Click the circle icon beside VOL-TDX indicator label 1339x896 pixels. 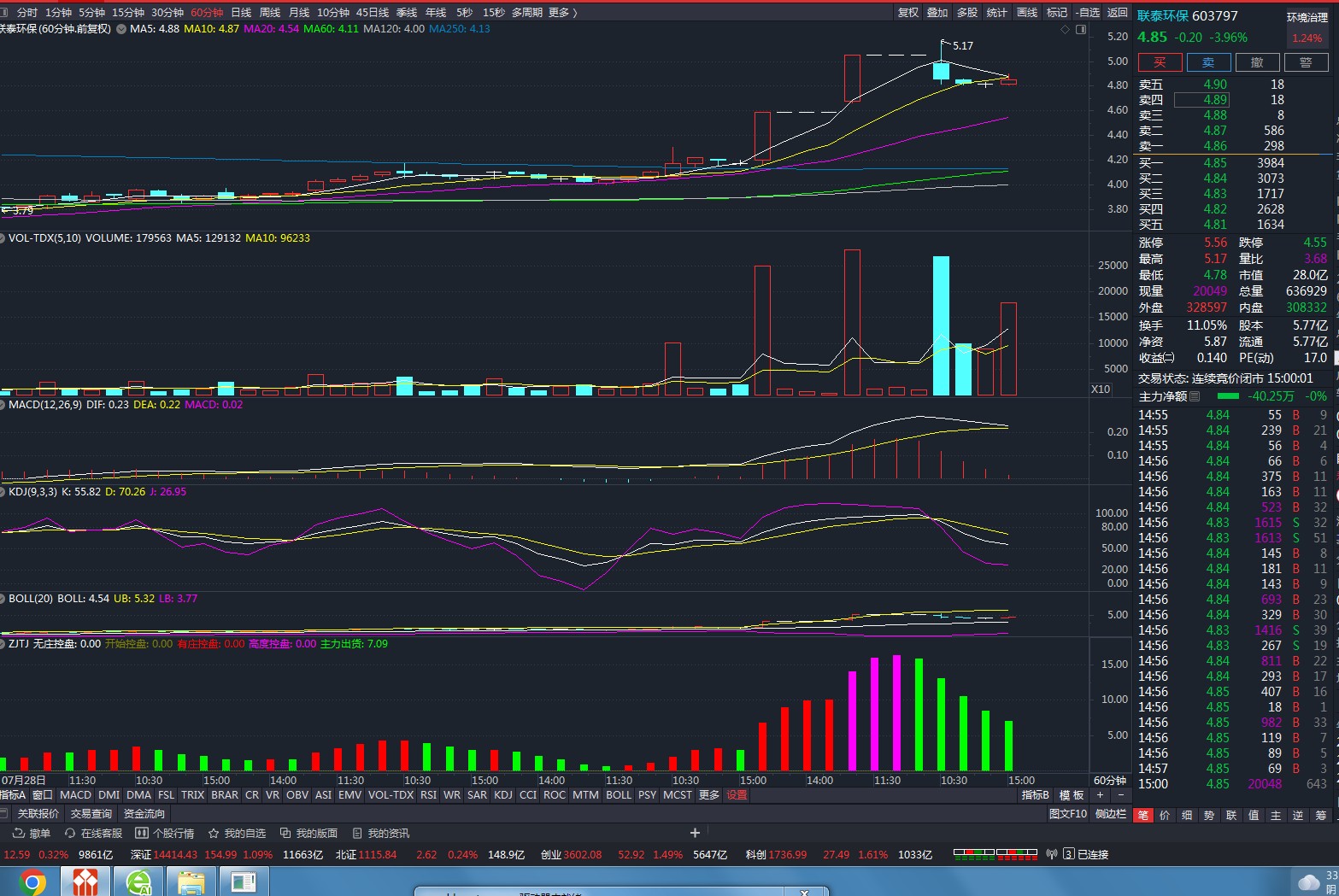point(3,238)
